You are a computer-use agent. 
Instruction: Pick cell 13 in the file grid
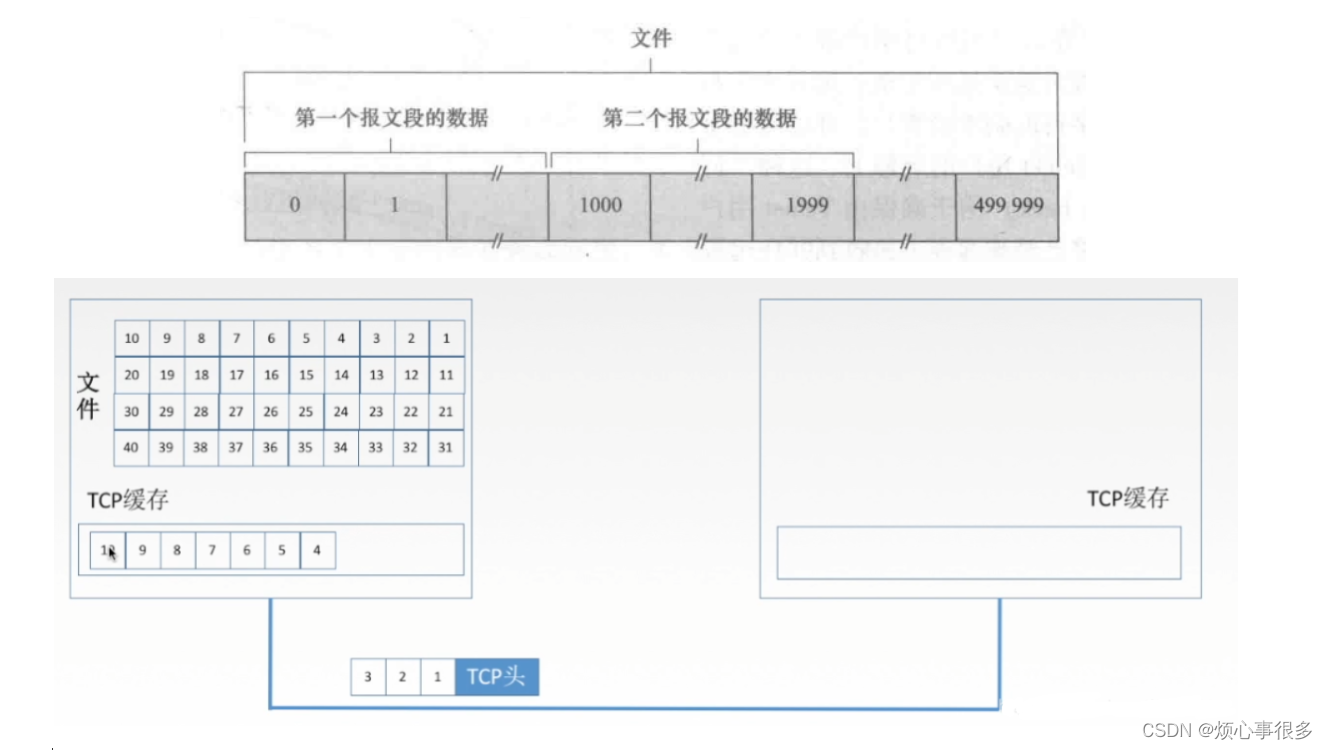tap(376, 375)
